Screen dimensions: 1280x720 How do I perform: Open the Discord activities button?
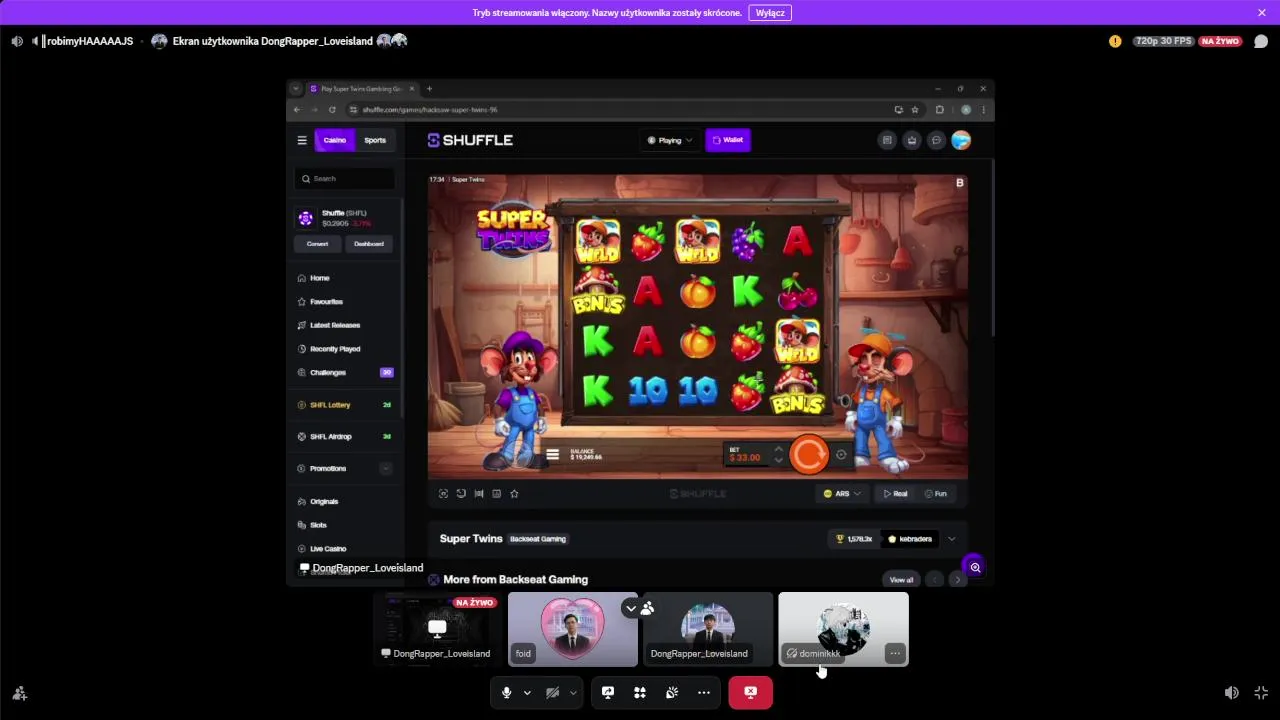pos(640,693)
